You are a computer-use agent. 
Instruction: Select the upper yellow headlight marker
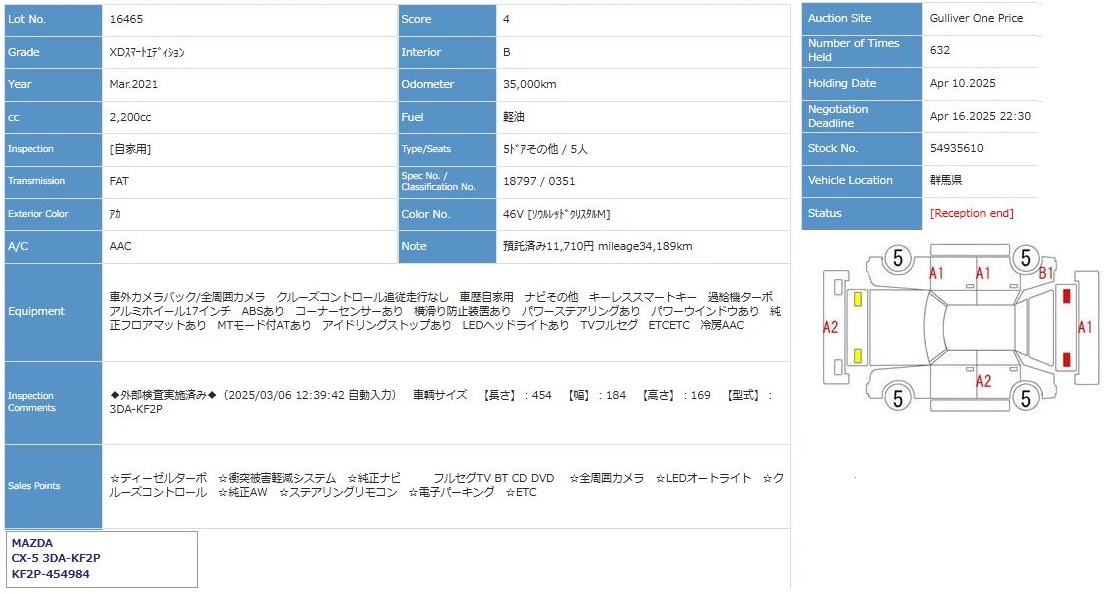(859, 298)
